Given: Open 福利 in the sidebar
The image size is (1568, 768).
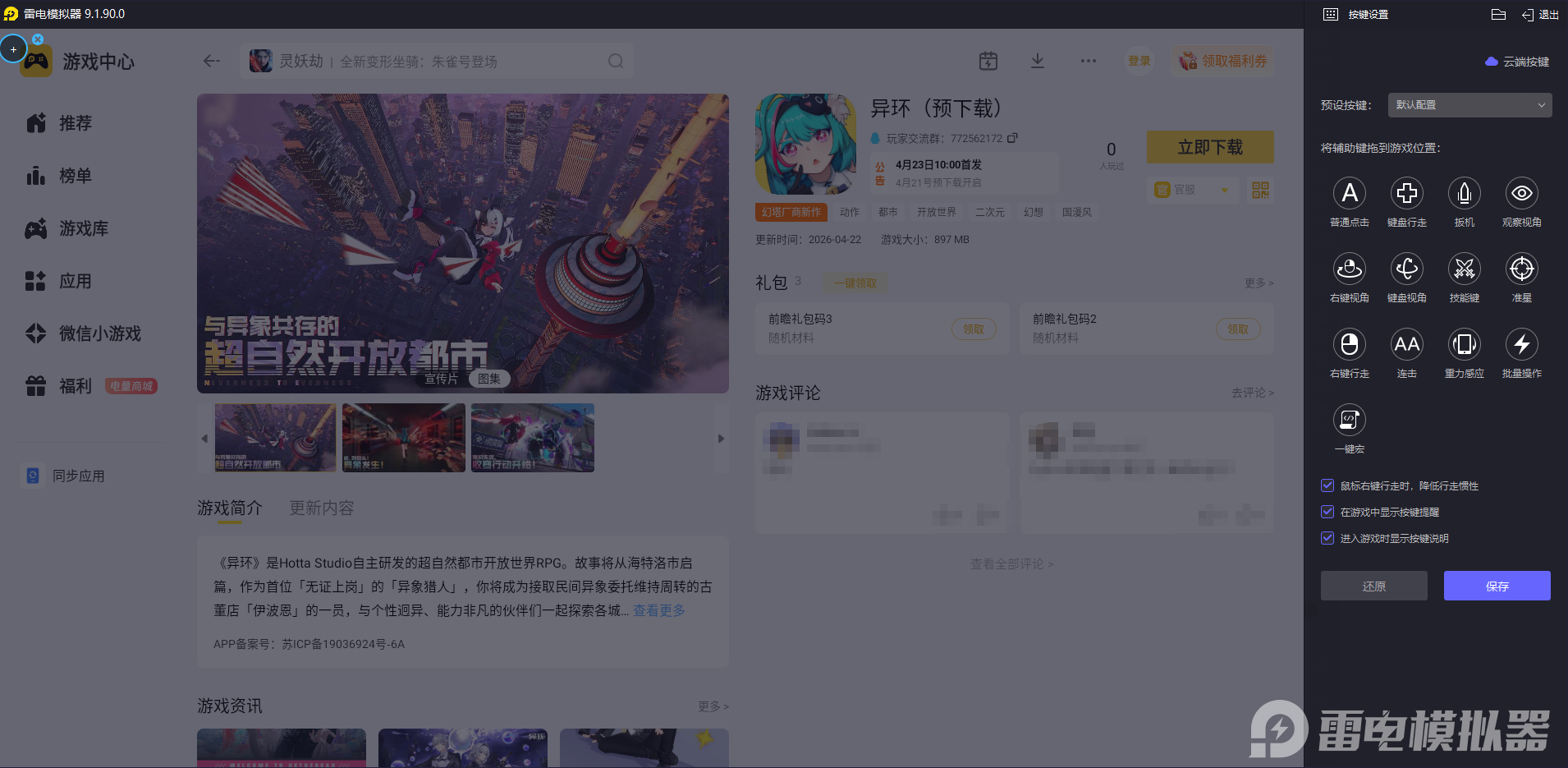Looking at the screenshot, I should coord(59,386).
